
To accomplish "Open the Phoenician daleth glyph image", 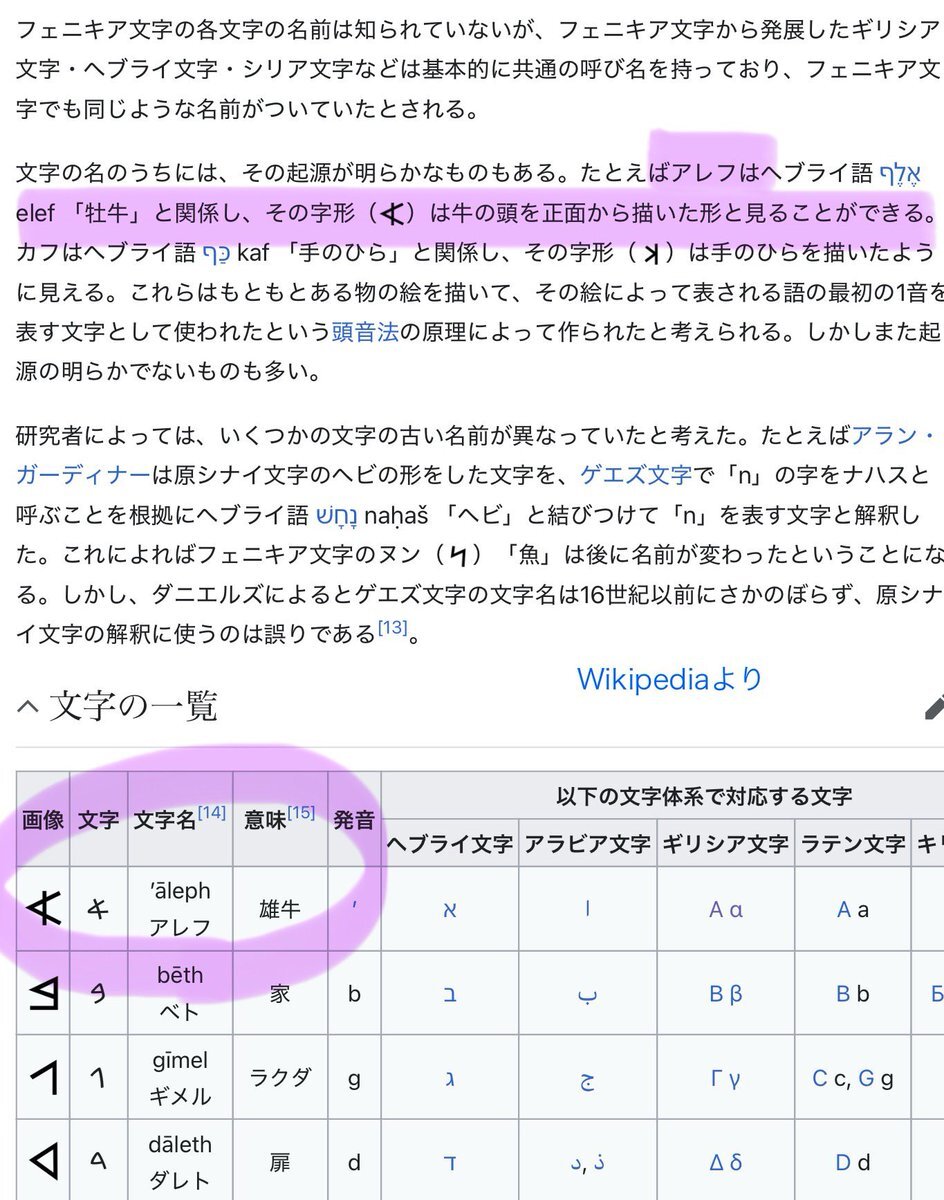I will click(43, 1162).
